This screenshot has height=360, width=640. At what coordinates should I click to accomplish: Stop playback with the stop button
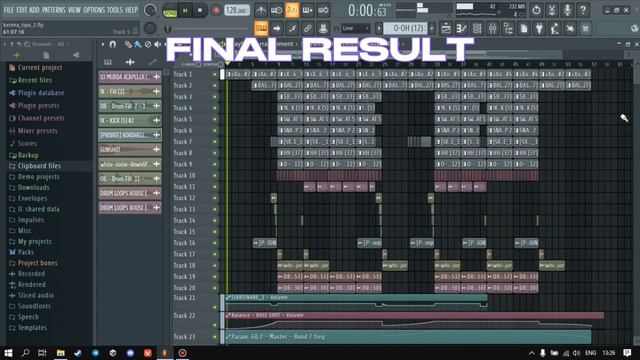point(200,10)
